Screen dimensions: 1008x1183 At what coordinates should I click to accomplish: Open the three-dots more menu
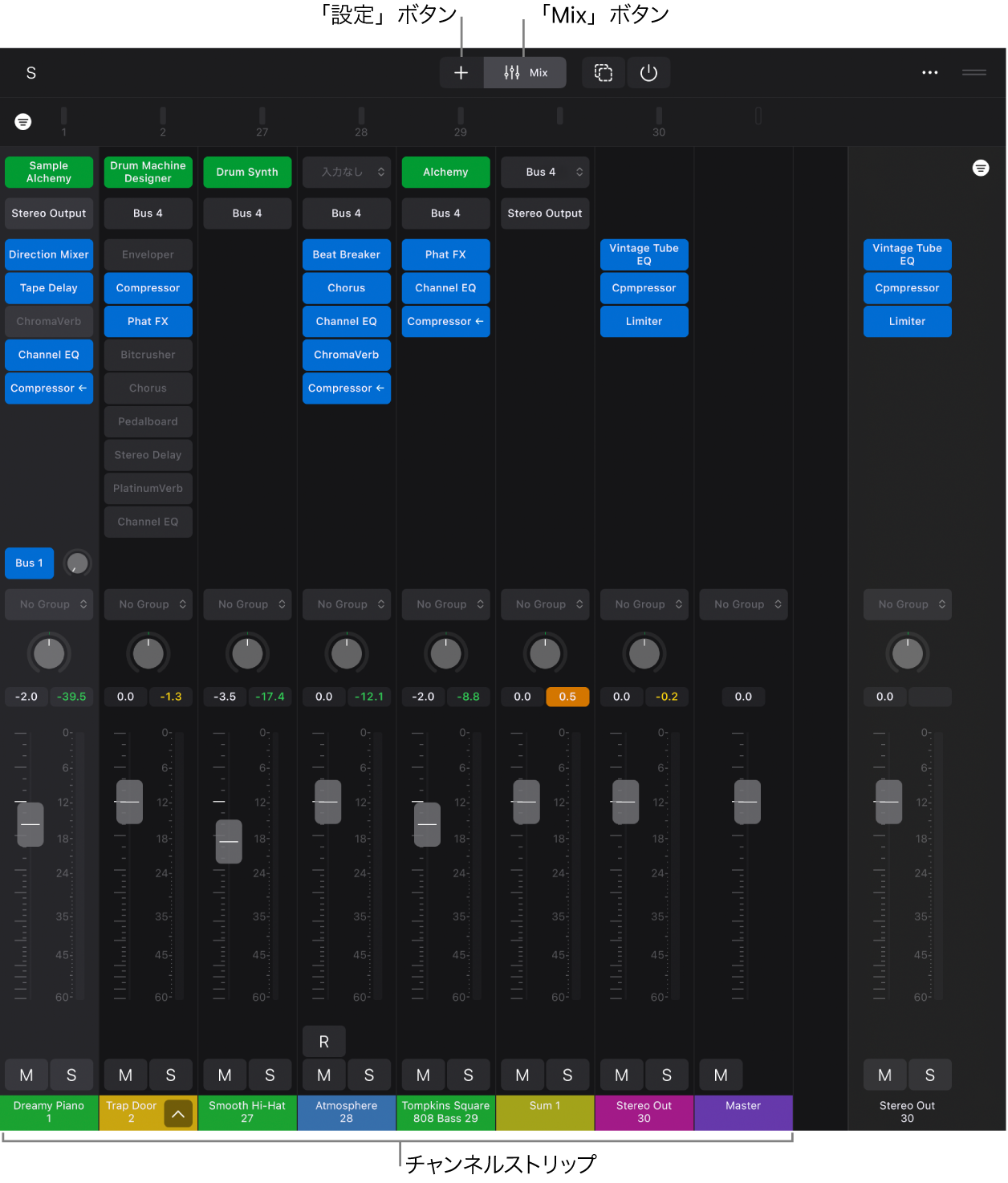(929, 73)
